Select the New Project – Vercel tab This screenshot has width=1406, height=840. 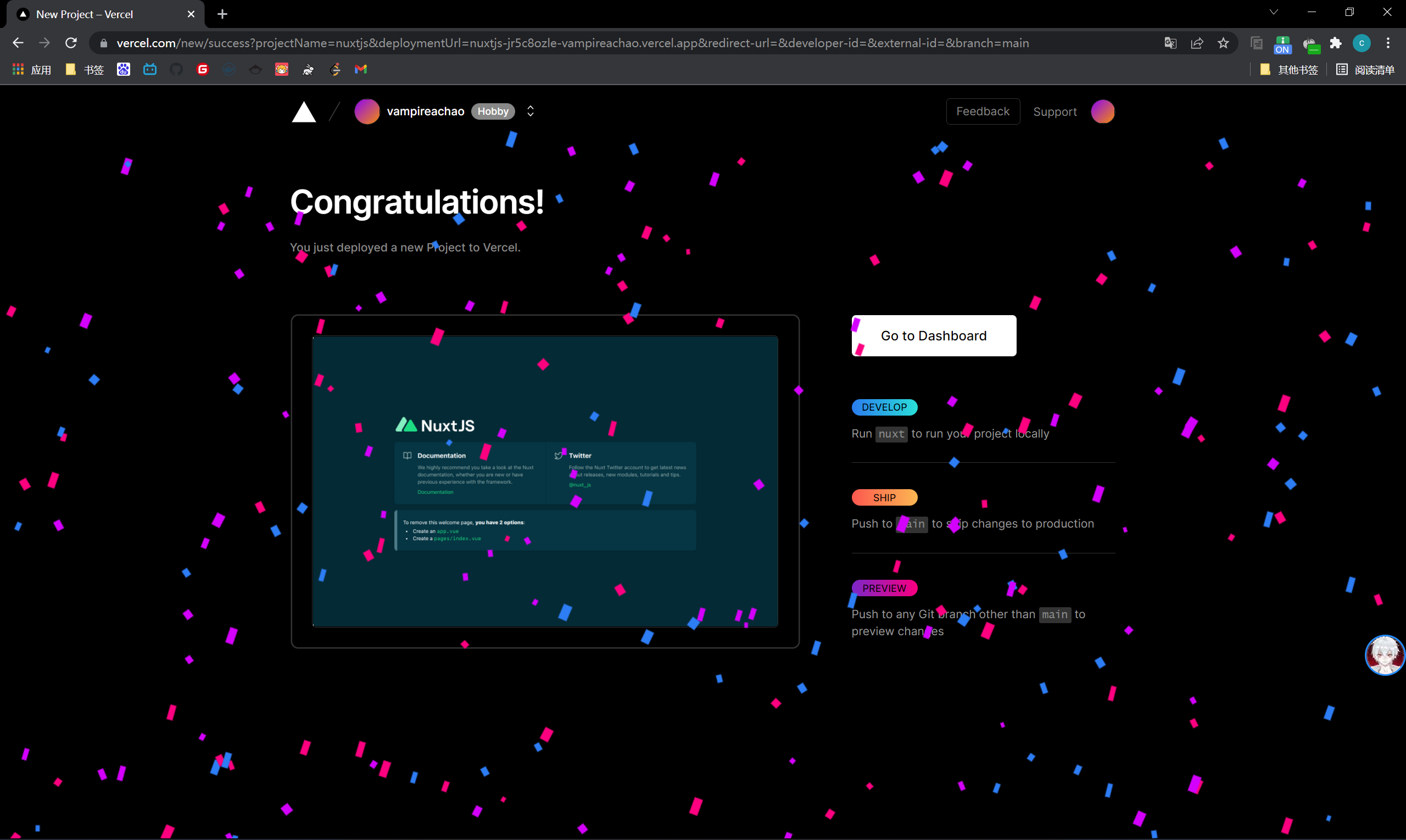[105, 14]
